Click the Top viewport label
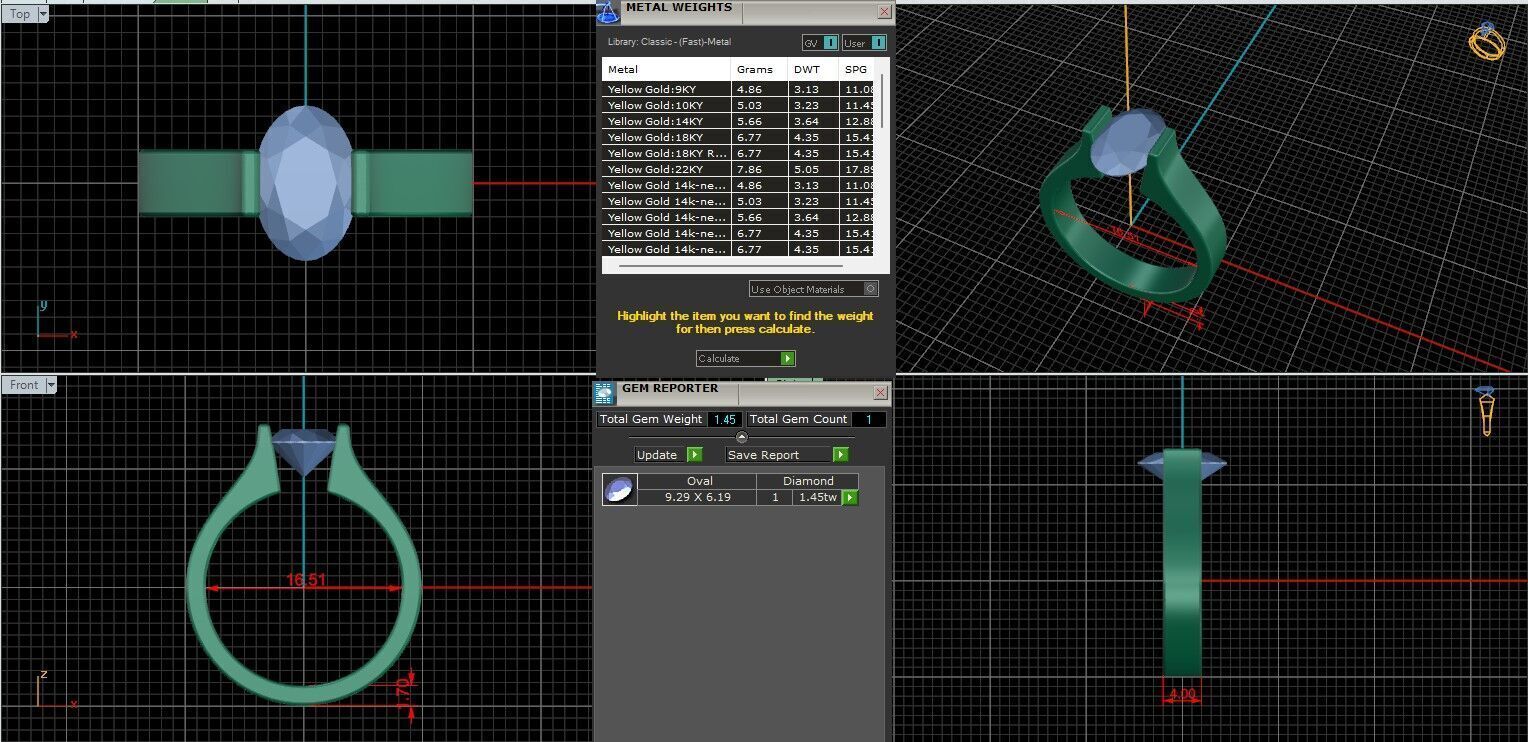This screenshot has width=1528, height=742. coord(20,14)
